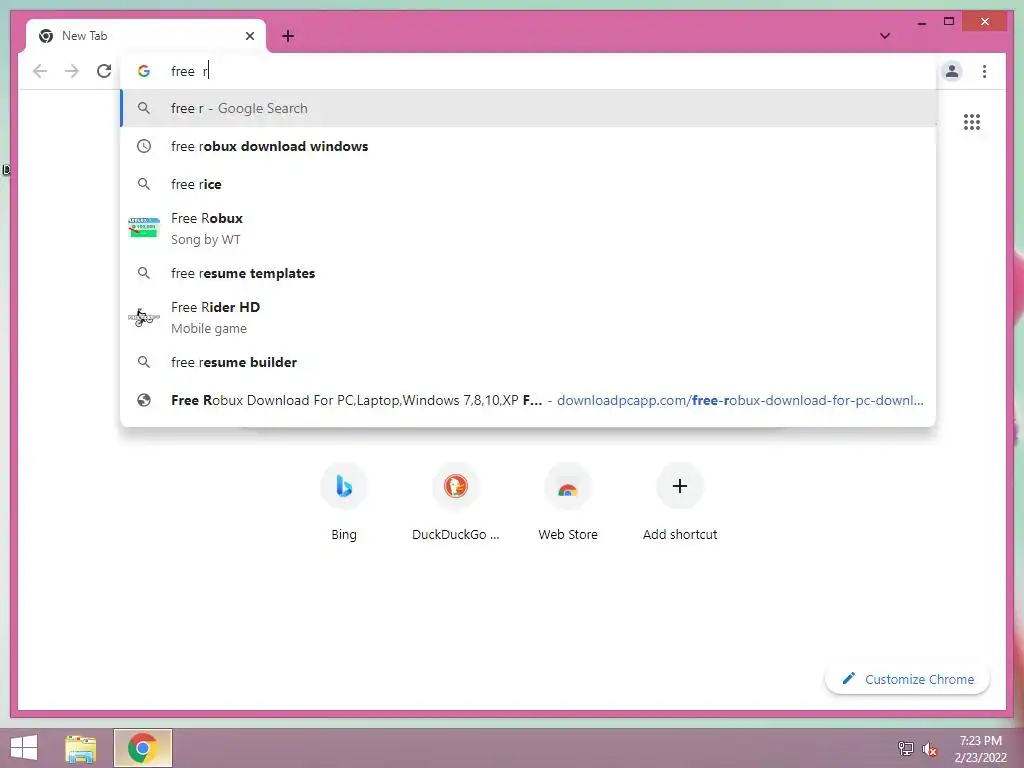Select 'free resume builder' suggestion

pyautogui.click(x=528, y=362)
